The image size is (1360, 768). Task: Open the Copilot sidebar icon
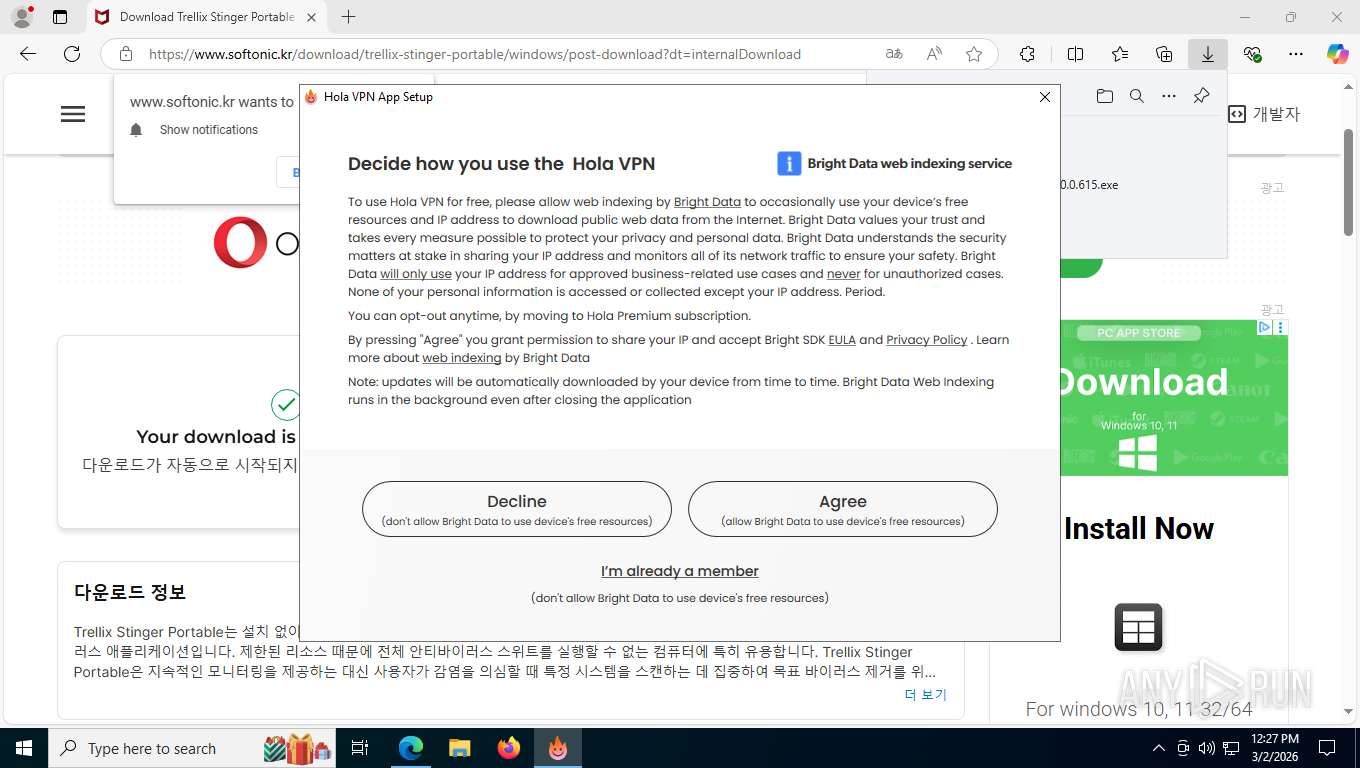tap(1338, 54)
